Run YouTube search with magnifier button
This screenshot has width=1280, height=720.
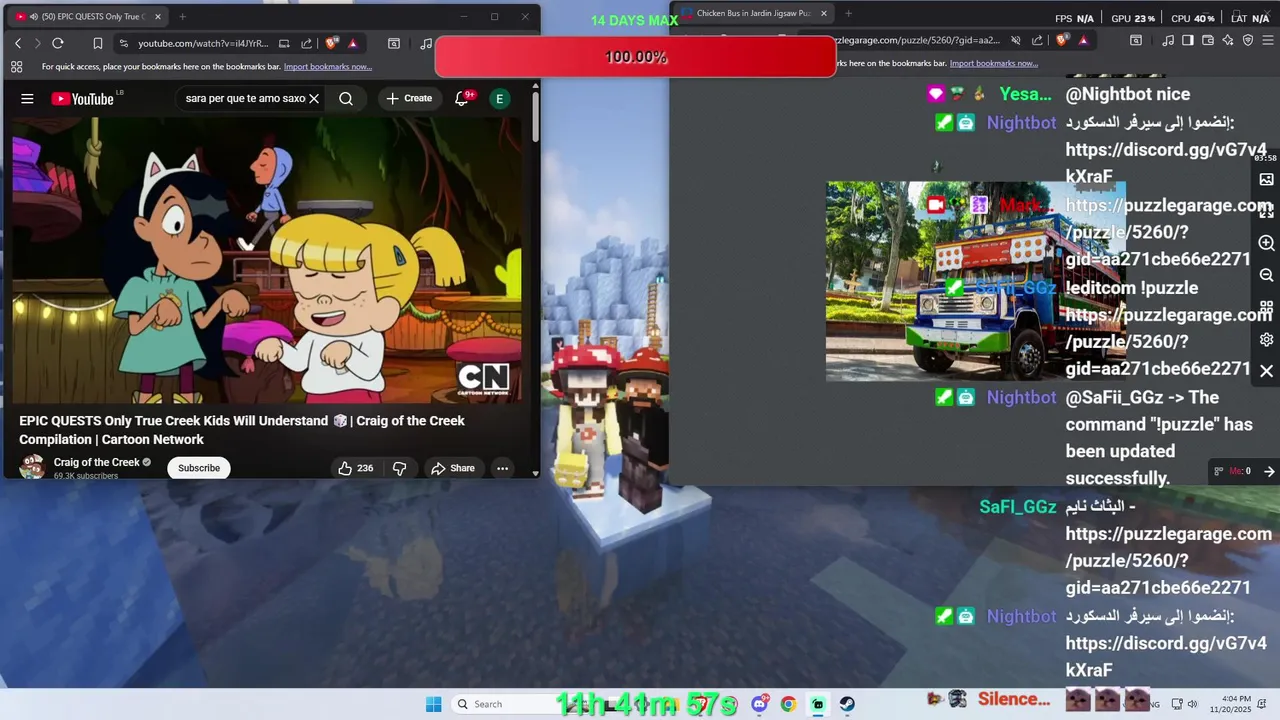[346, 99]
